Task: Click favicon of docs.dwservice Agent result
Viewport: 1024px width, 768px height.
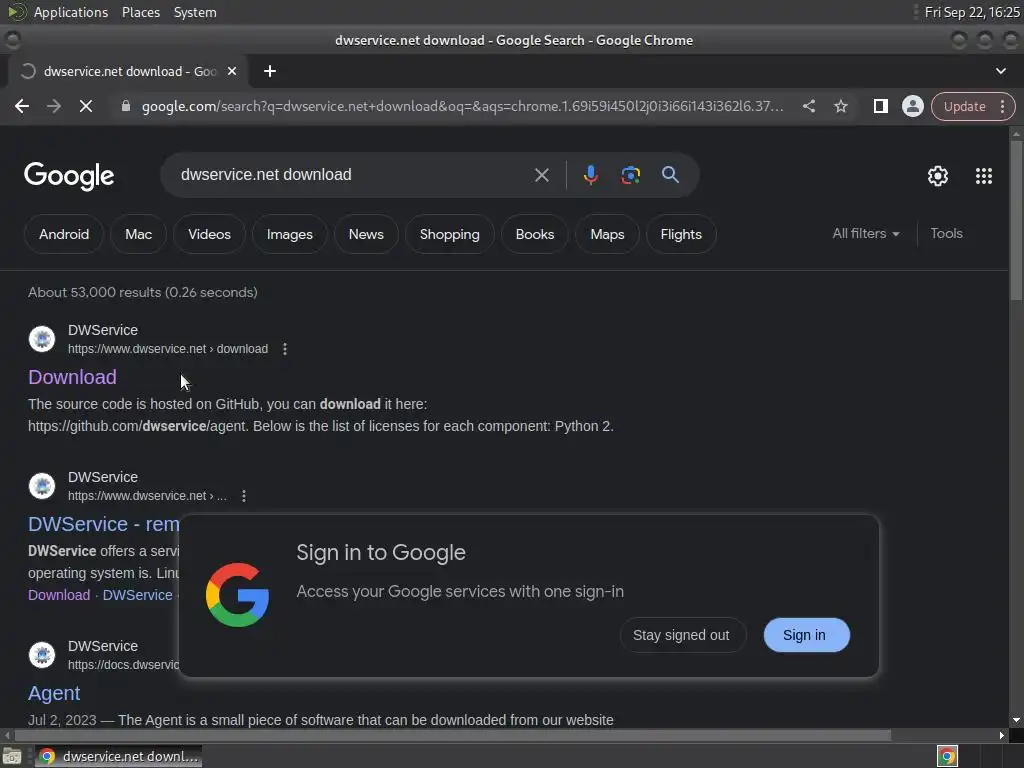Action: (x=42, y=655)
